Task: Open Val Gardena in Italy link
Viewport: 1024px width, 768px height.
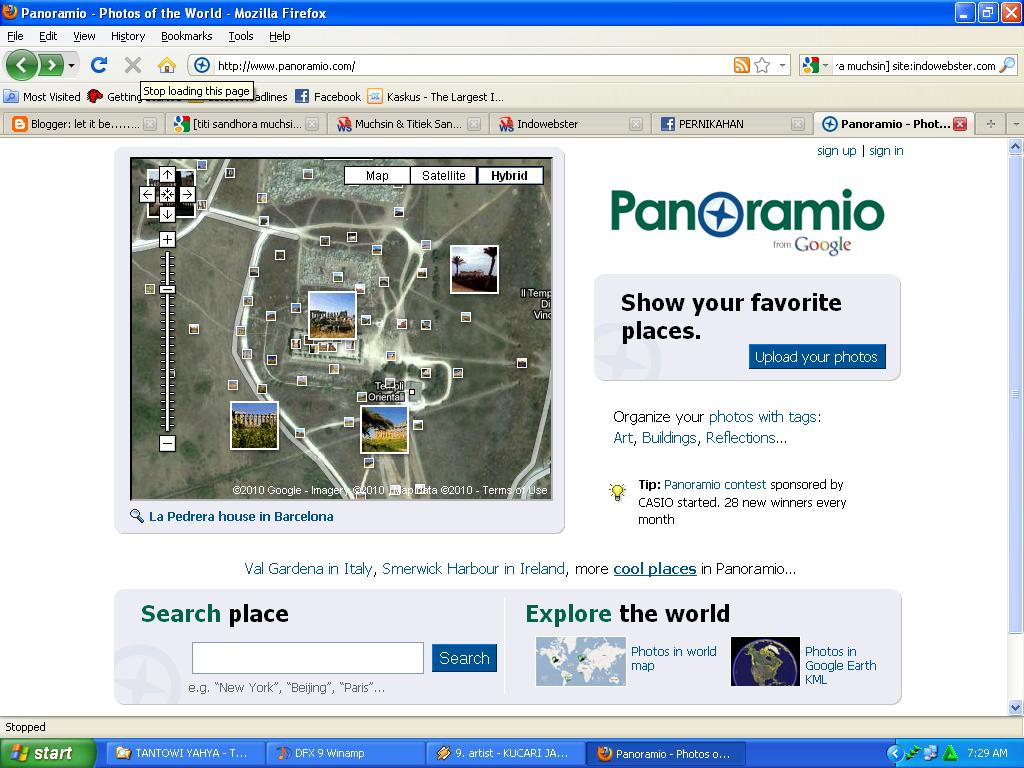Action: [x=308, y=569]
